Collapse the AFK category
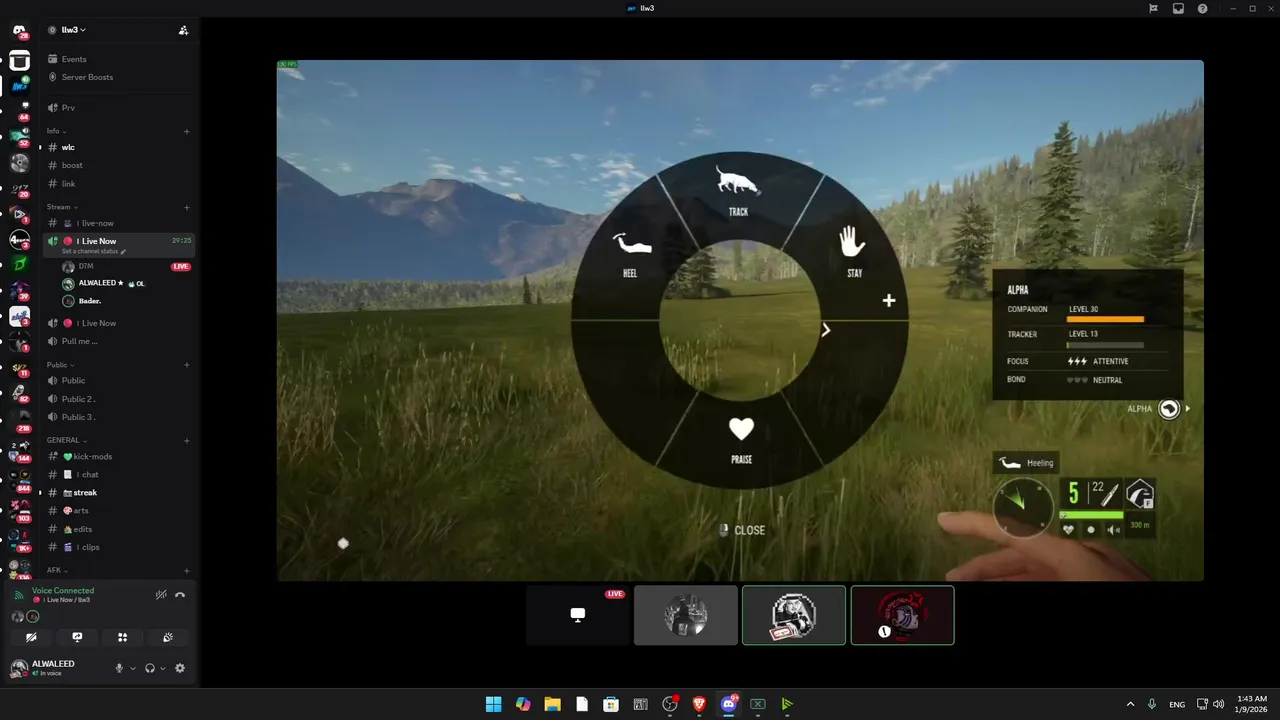Screen dimensions: 1280x720 tap(56, 570)
